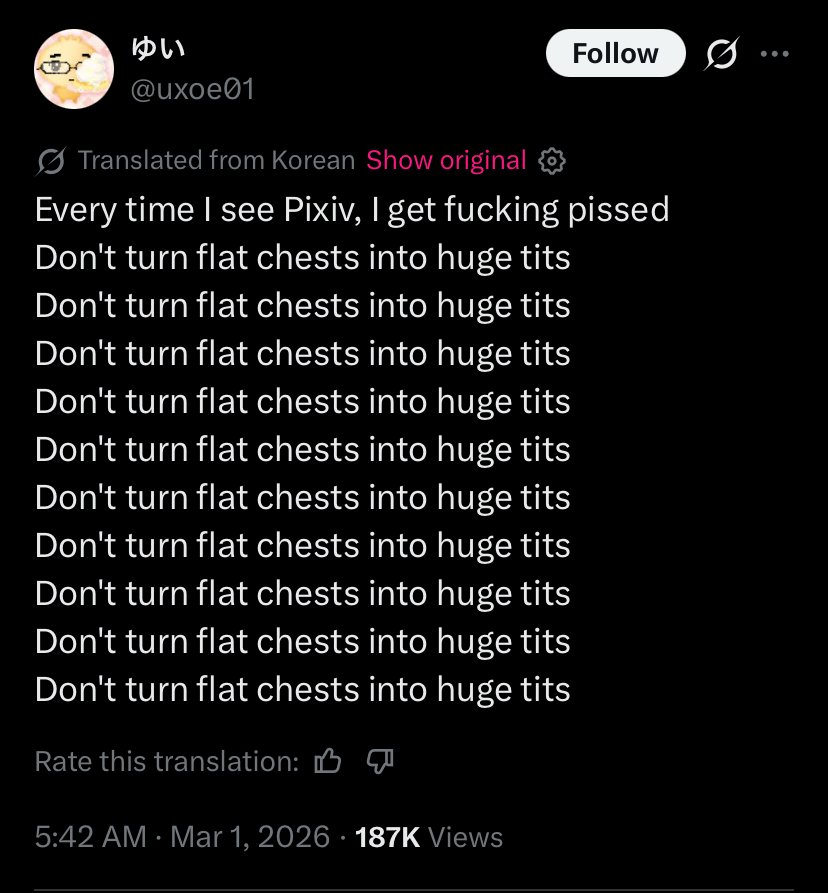Open translation settings gear icon
This screenshot has width=828, height=893.
point(552,161)
